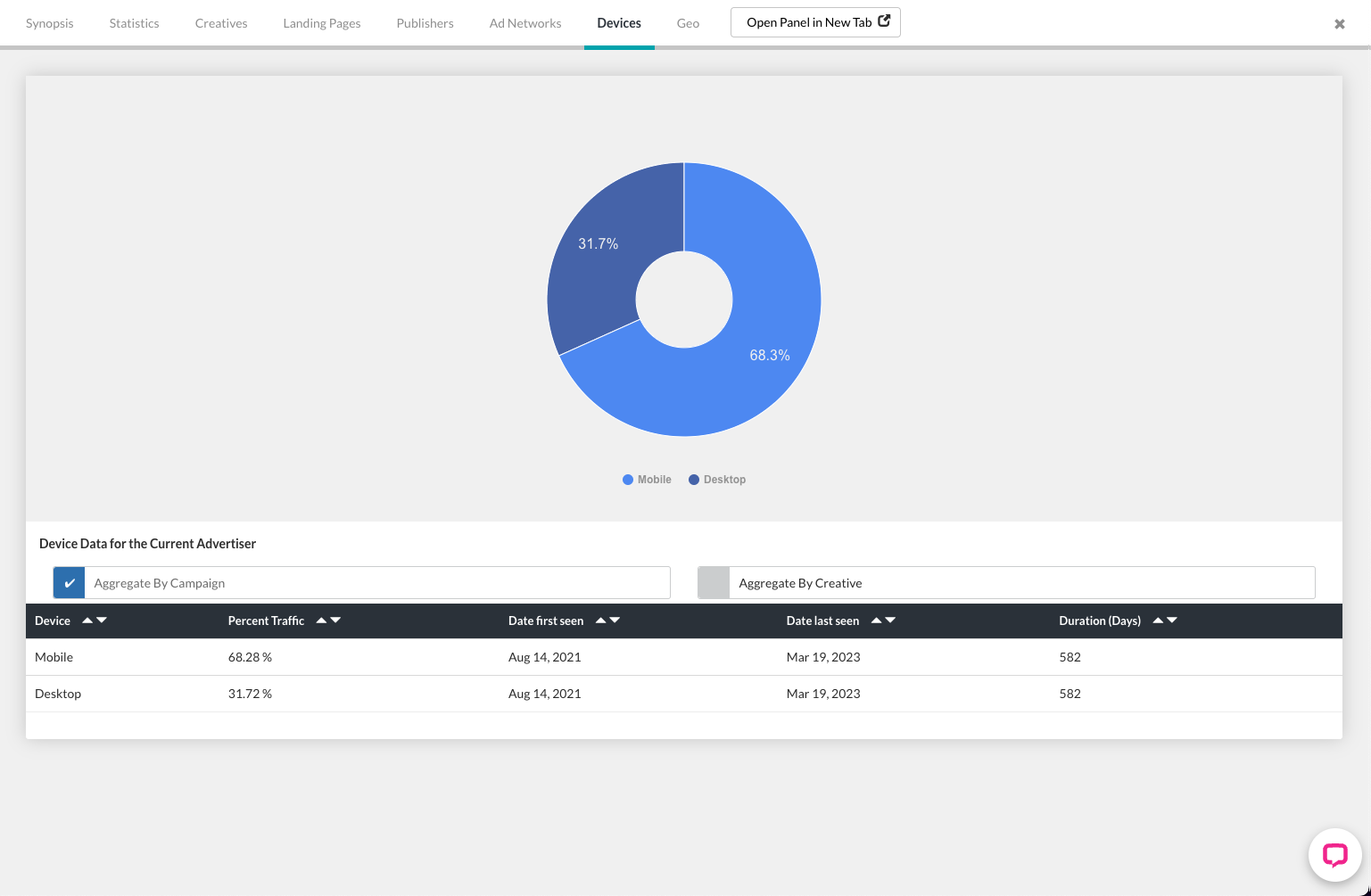Image resolution: width=1371 pixels, height=896 pixels.
Task: Click Open Panel in New Tab button
Action: click(x=815, y=22)
